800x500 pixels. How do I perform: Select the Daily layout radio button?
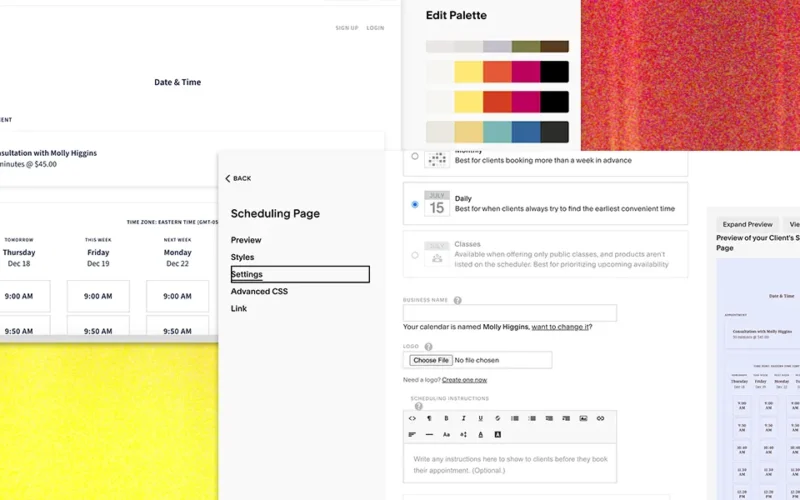coord(415,205)
